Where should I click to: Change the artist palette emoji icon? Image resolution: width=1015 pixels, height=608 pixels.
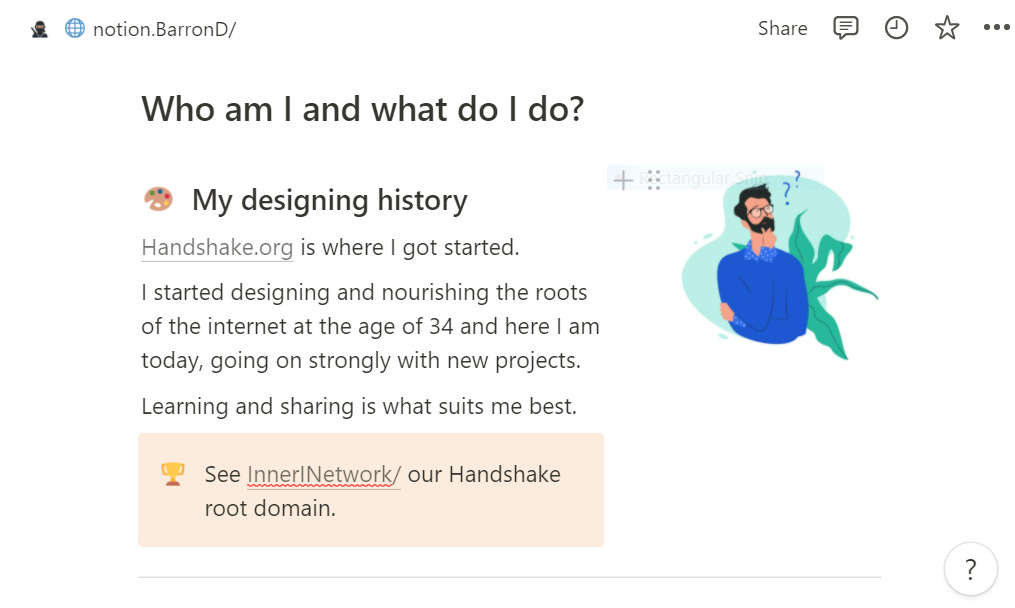pyautogui.click(x=159, y=199)
